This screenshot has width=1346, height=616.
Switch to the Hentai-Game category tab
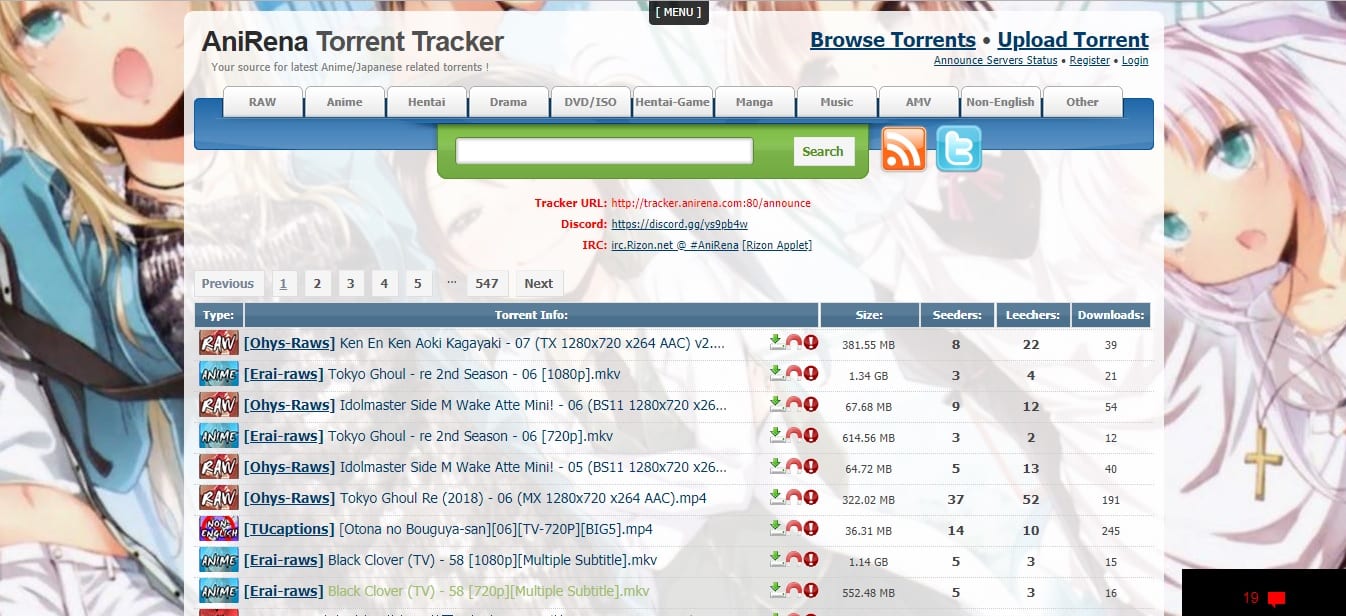point(673,102)
